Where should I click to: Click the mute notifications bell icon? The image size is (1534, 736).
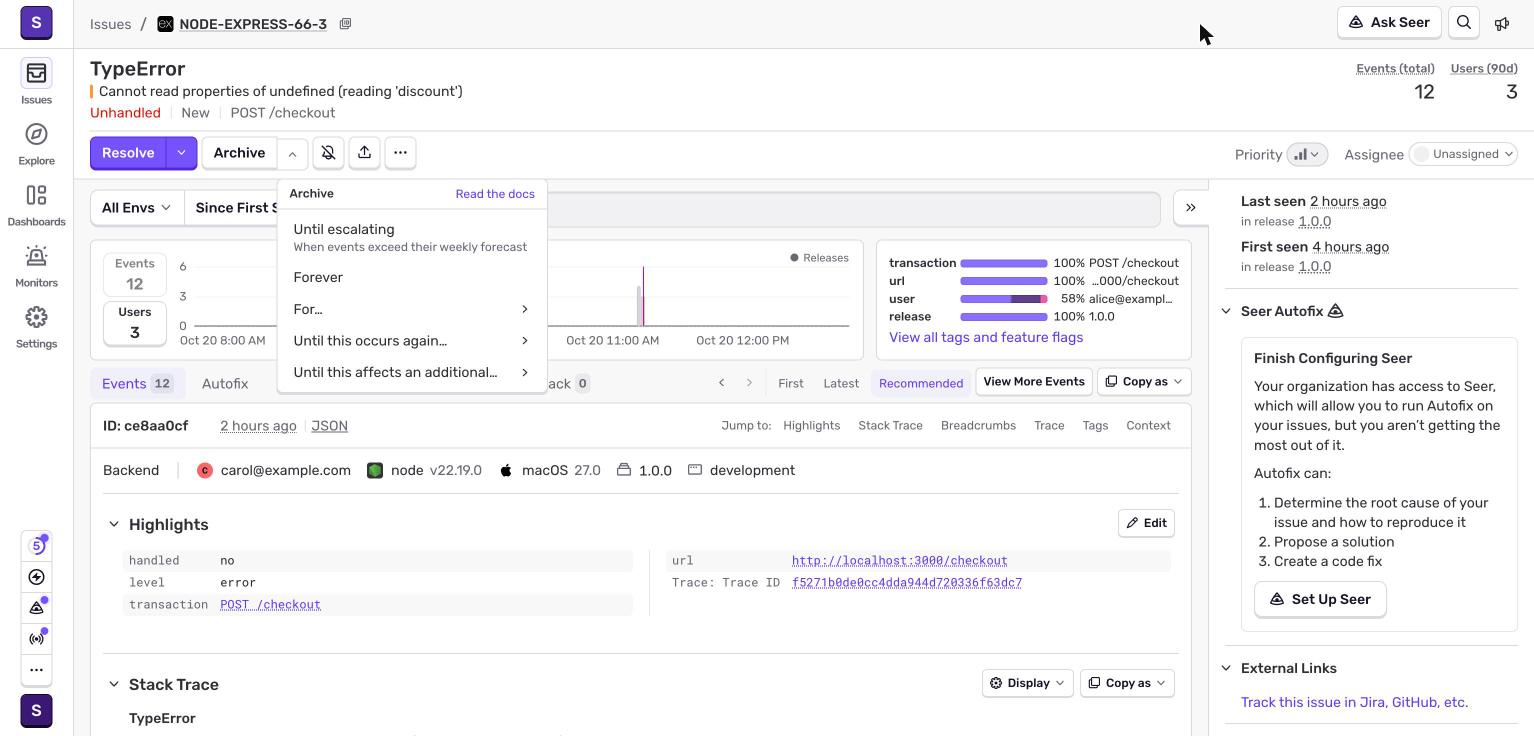coord(328,152)
